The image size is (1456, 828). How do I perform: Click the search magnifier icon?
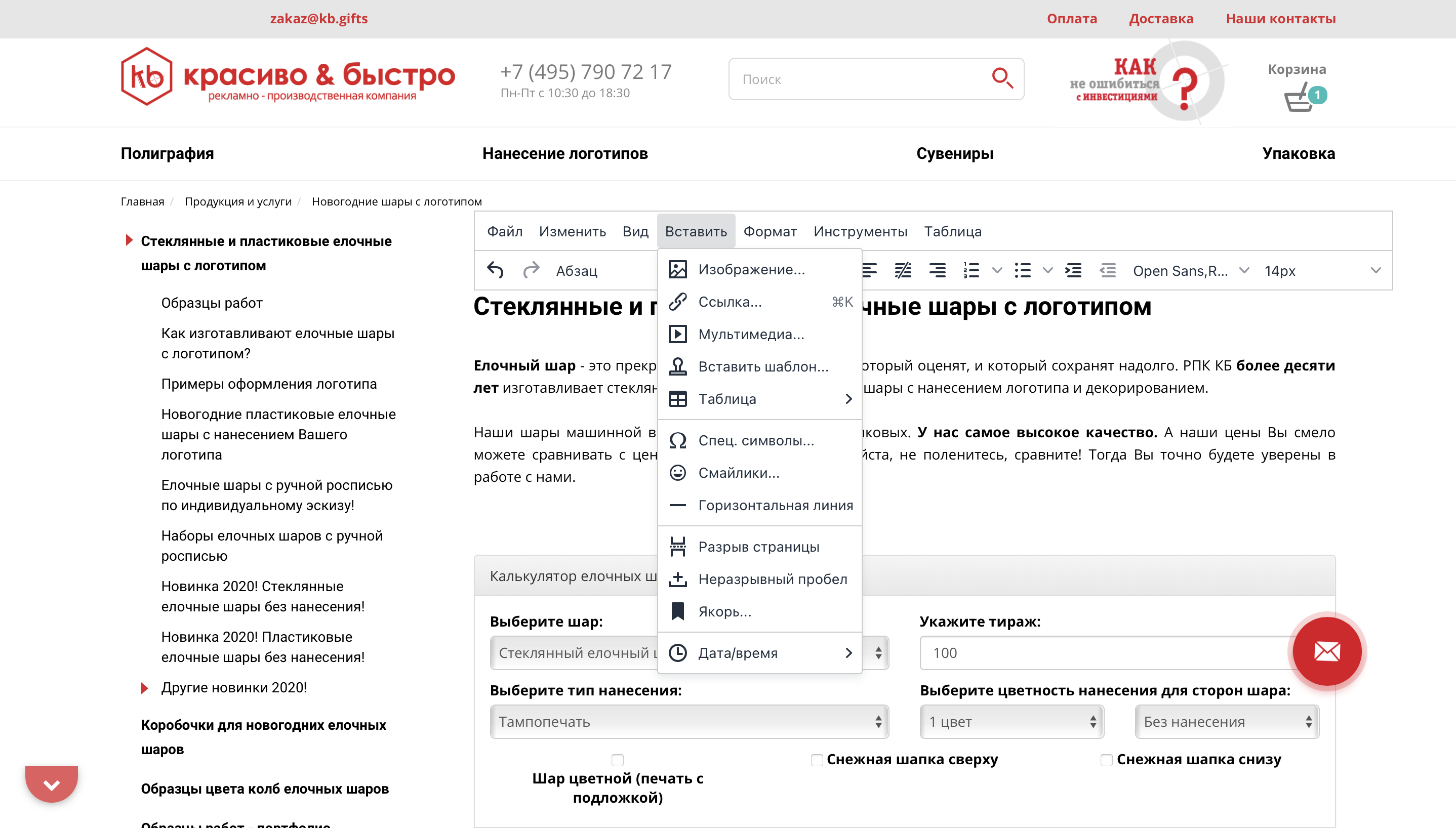(1002, 78)
